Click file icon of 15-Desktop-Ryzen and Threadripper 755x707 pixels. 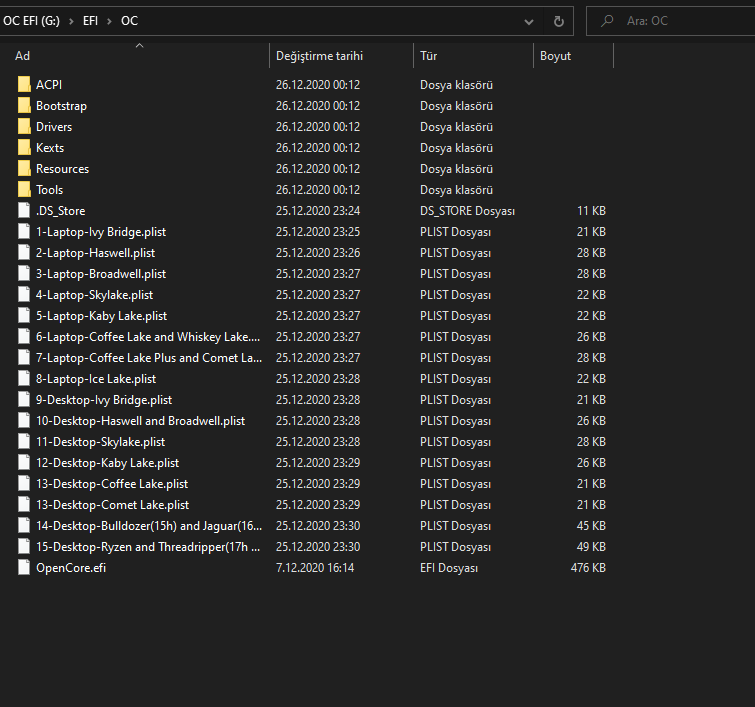pyautogui.click(x=24, y=547)
